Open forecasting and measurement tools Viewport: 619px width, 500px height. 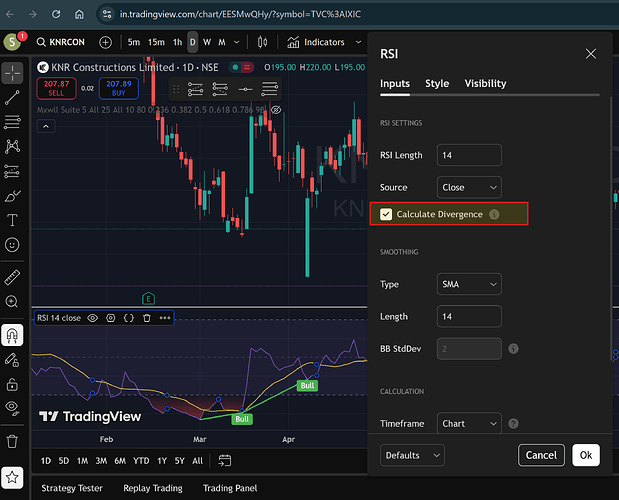[12, 171]
